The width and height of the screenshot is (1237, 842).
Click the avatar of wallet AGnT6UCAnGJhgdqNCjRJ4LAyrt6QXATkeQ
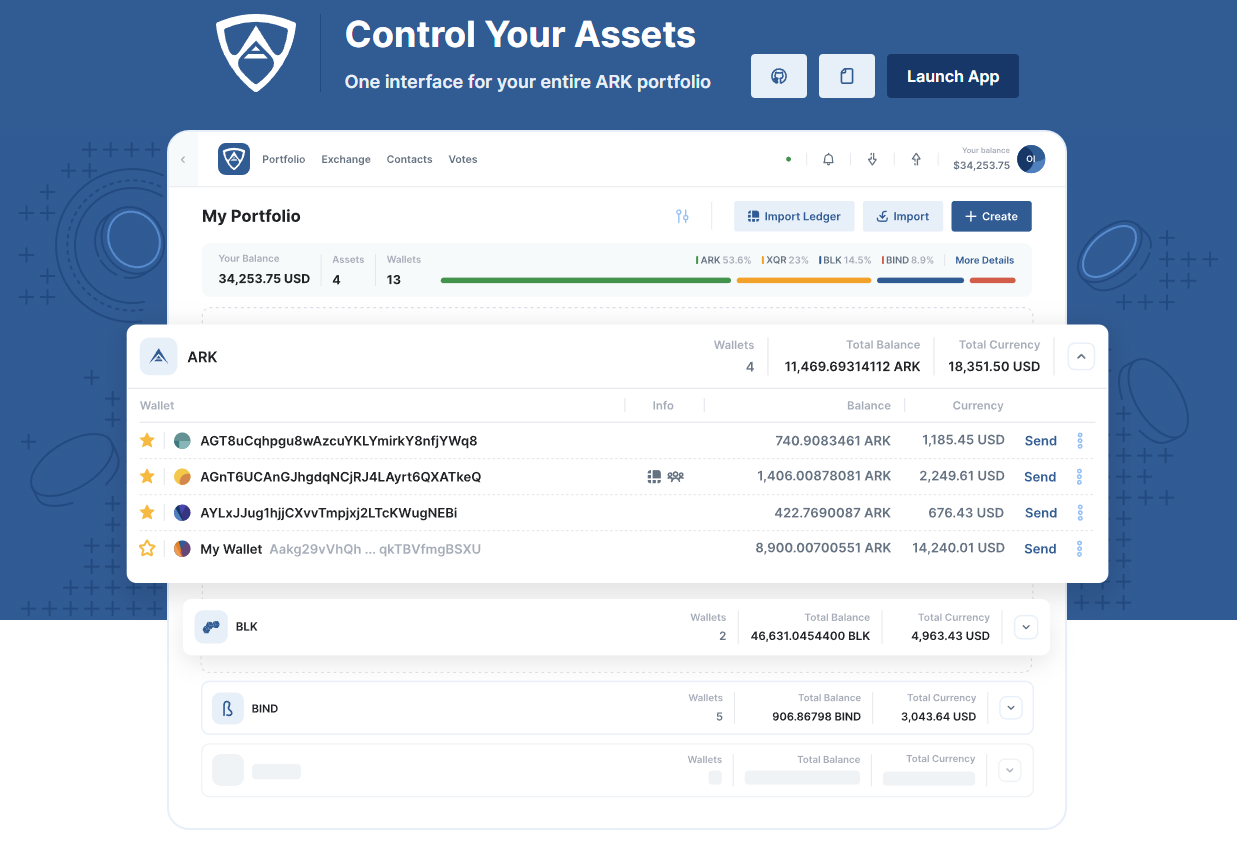click(x=182, y=477)
